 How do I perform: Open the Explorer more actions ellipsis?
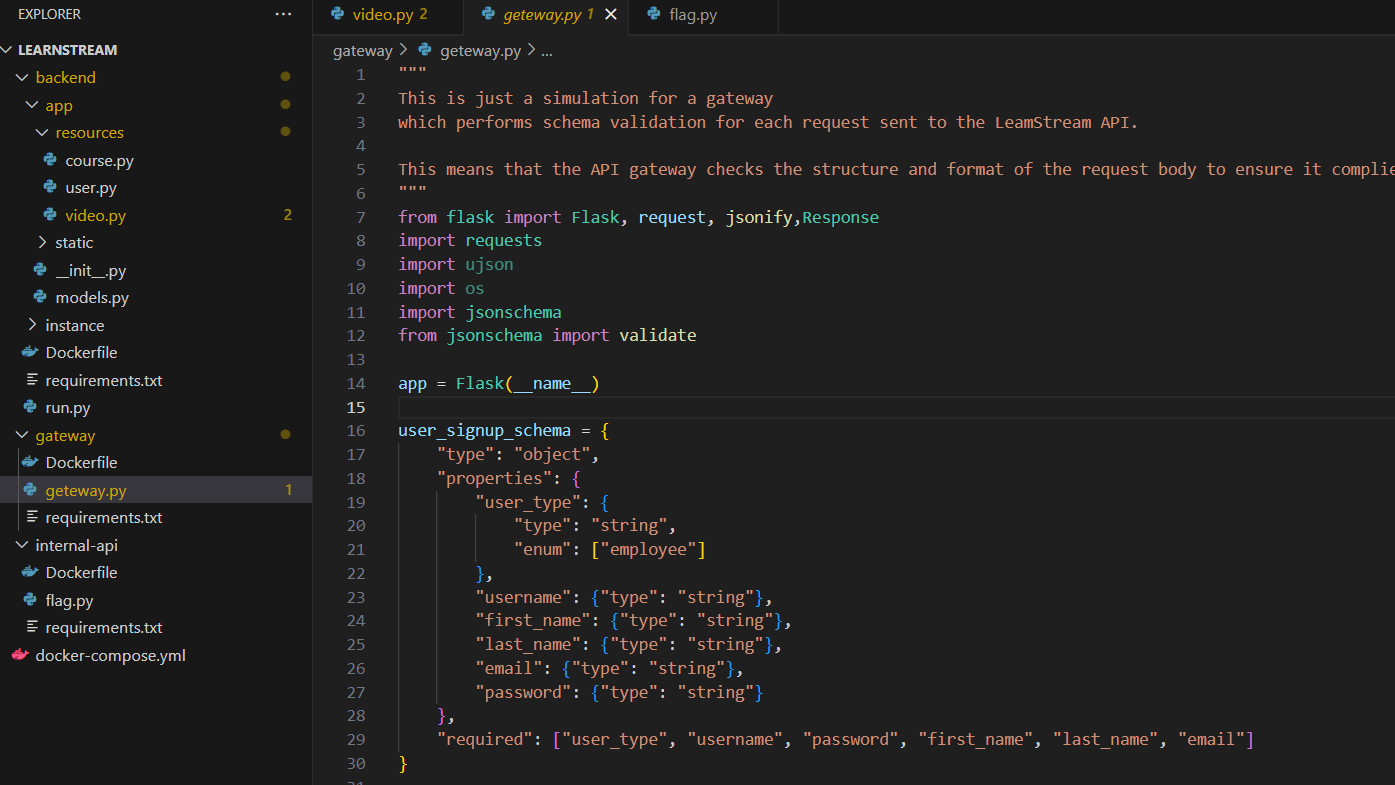(x=284, y=15)
